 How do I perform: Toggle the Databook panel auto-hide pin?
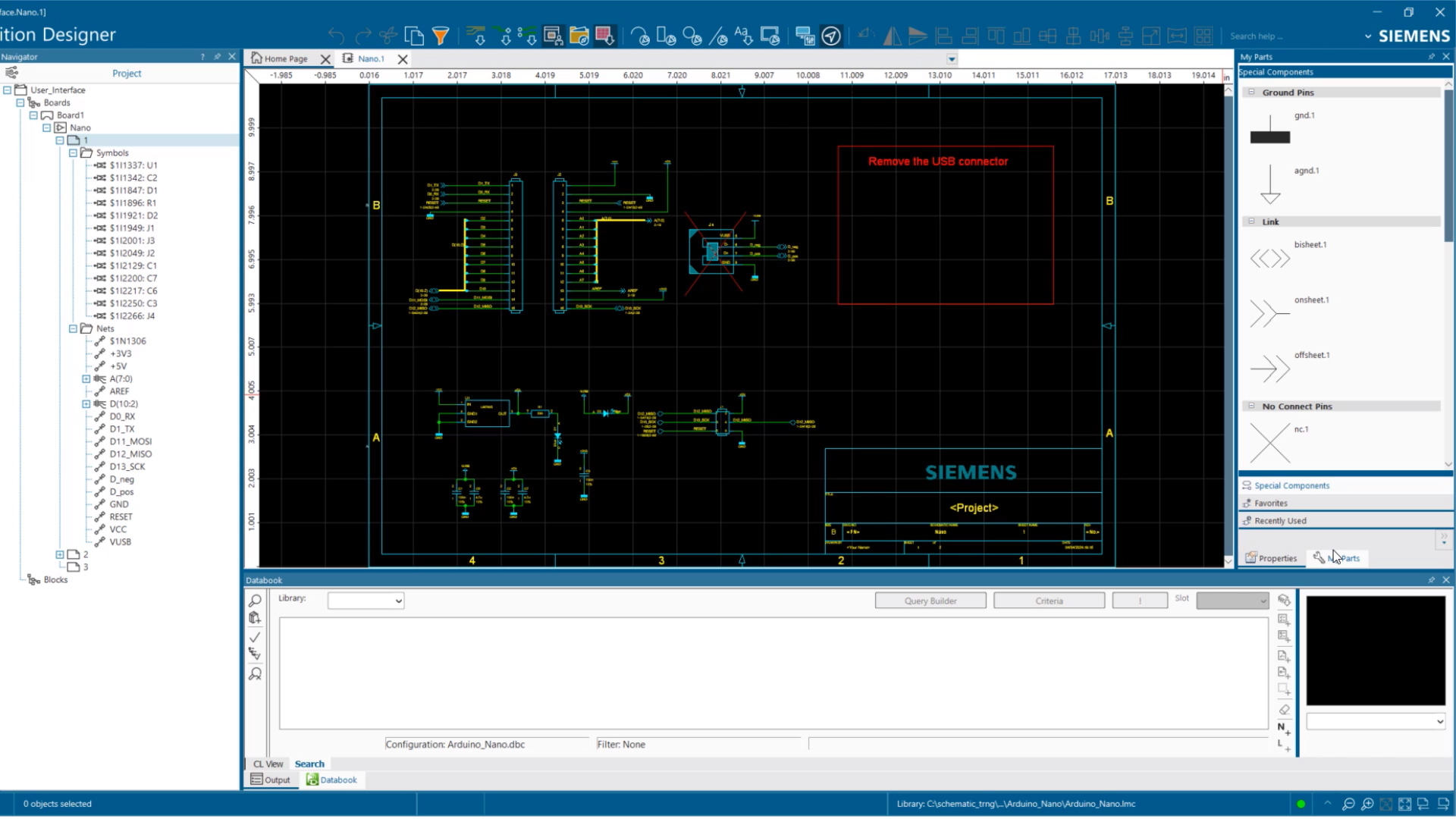1432,579
